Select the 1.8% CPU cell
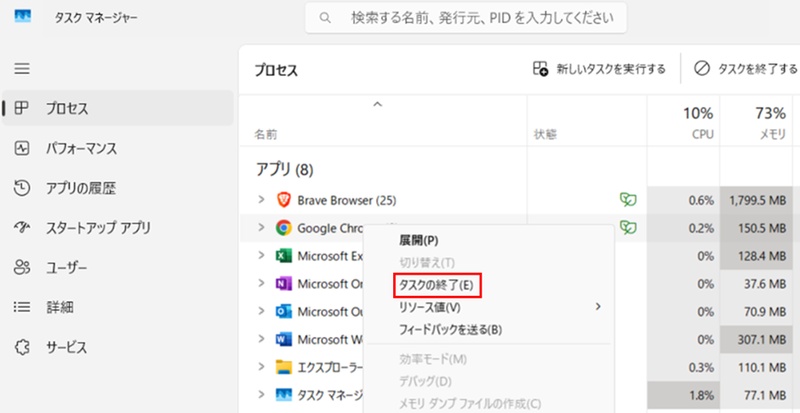 tap(684, 394)
